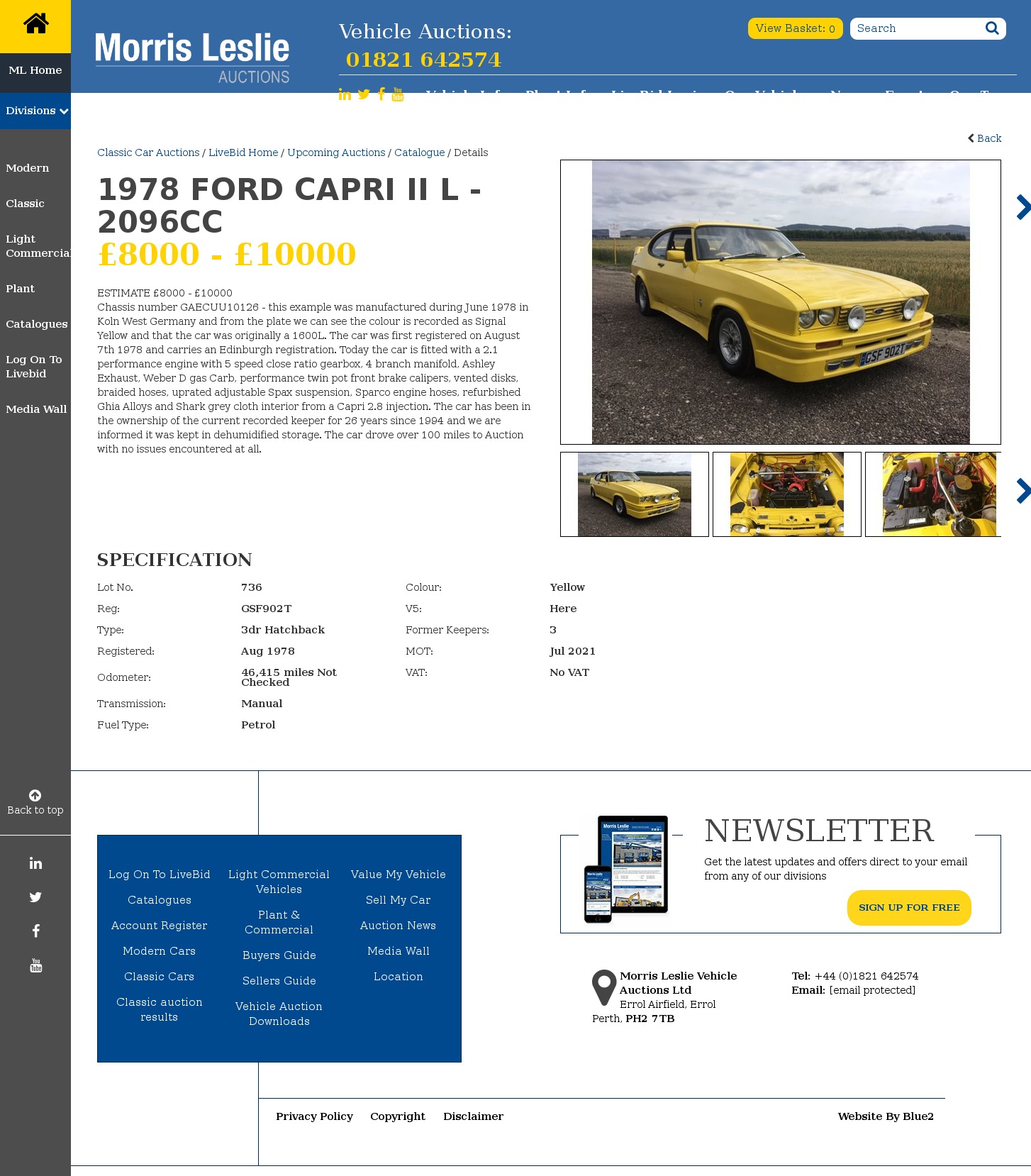Screen dimensions: 1031x1176
Task: Click next arrow beside thumbnail strip
Action: tap(1022, 491)
